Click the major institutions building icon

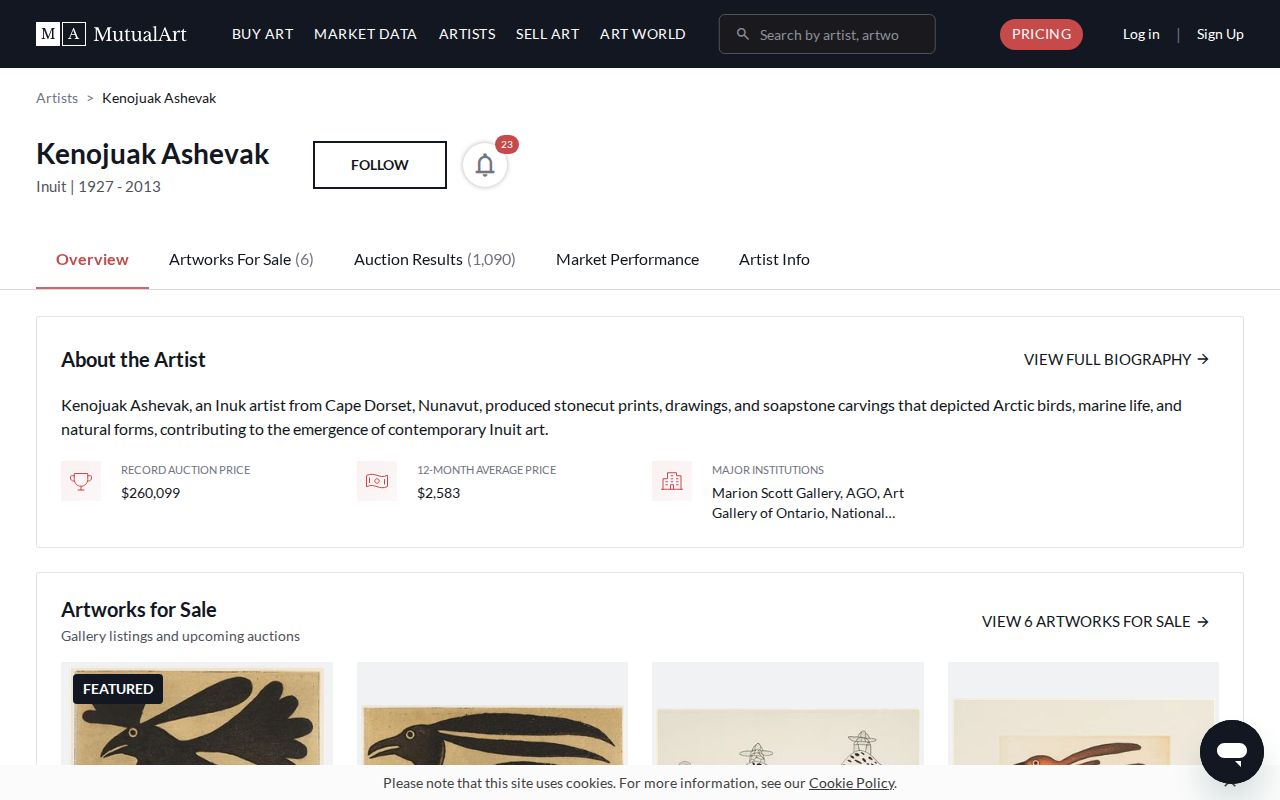point(672,481)
